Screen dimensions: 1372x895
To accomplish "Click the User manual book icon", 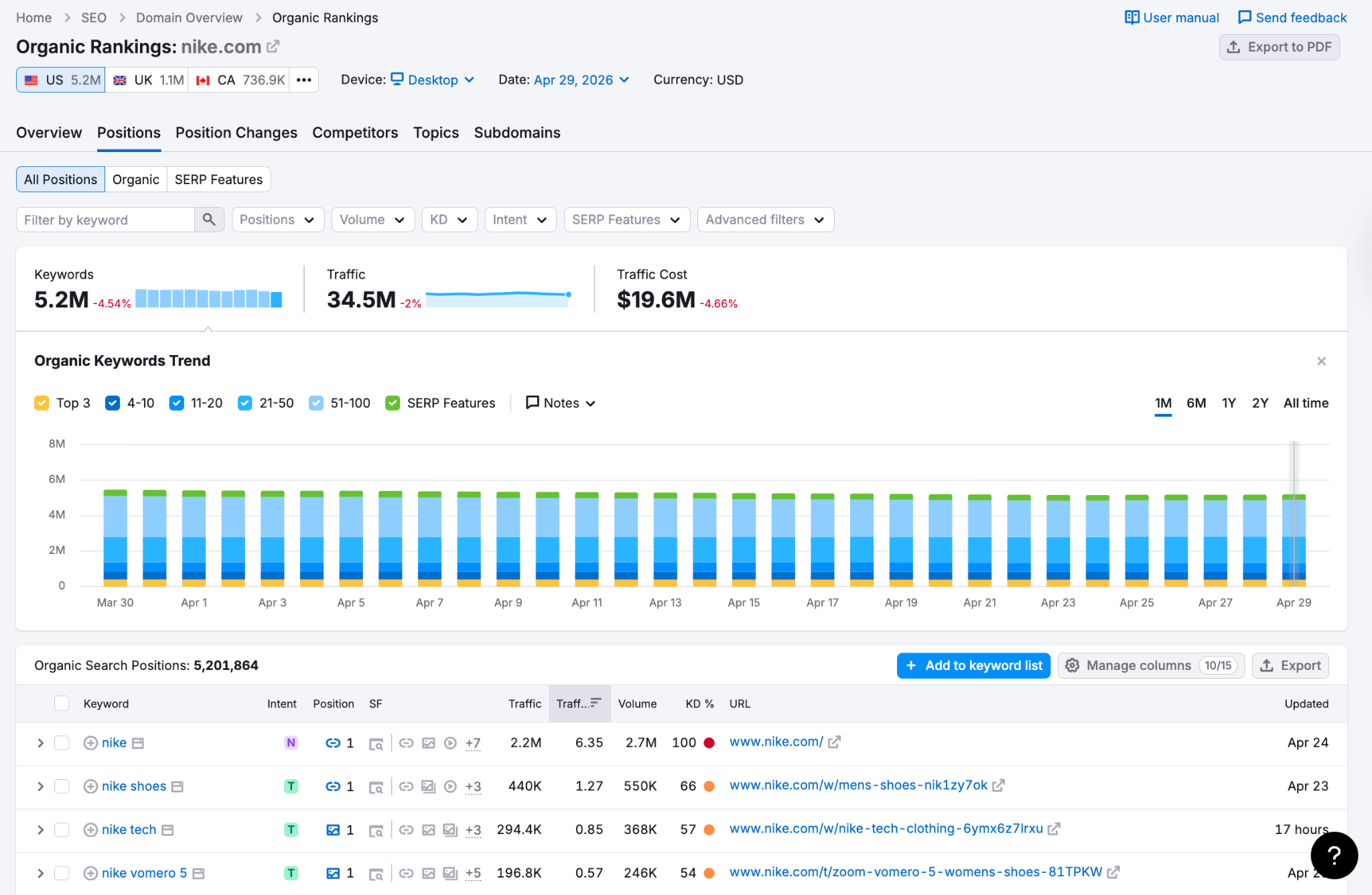I will pos(1131,17).
